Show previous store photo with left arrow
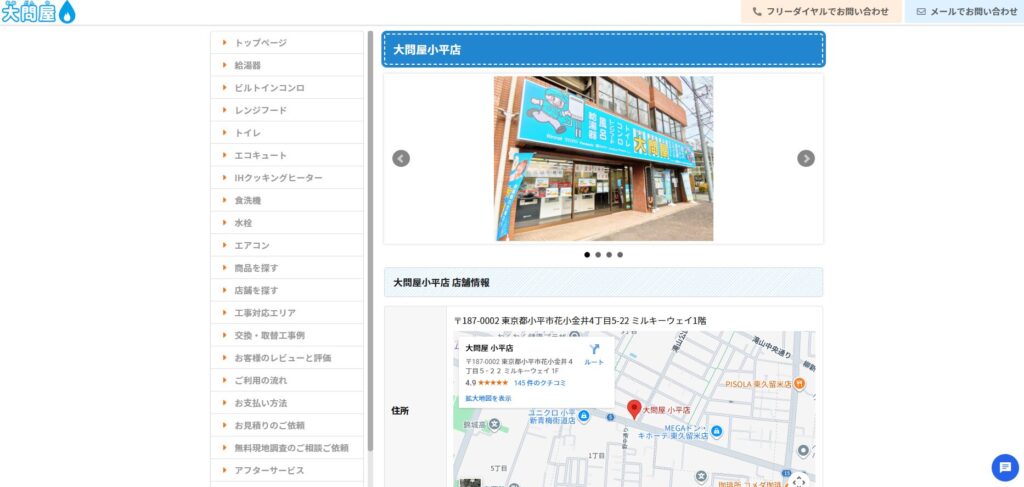 tap(401, 158)
